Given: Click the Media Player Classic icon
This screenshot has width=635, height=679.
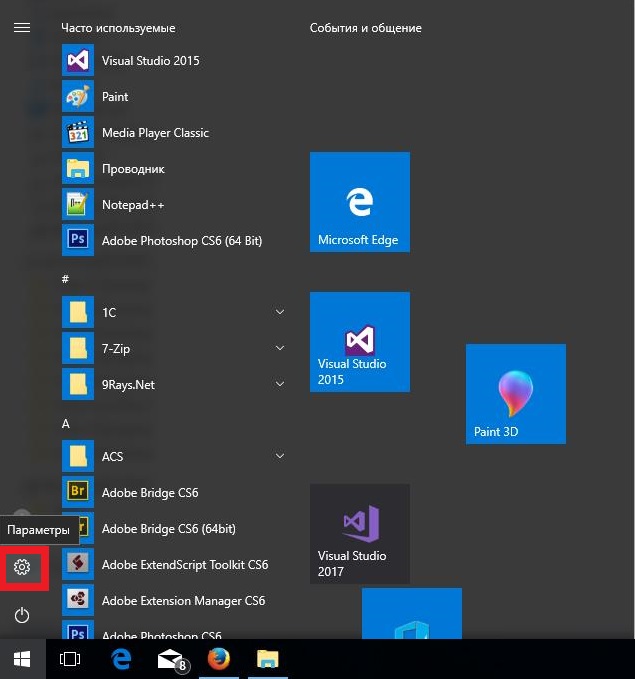Looking at the screenshot, I should coord(78,132).
